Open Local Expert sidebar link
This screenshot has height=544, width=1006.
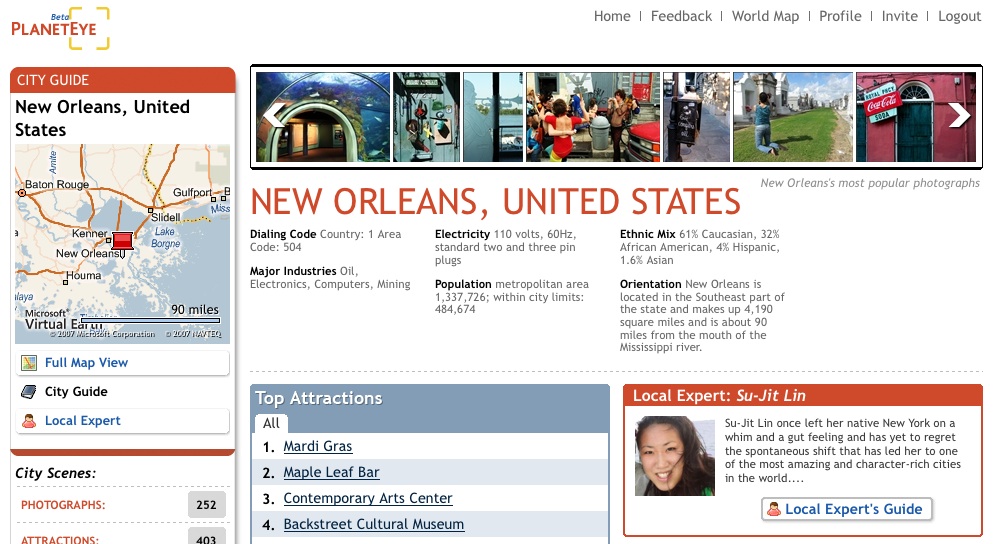click(83, 421)
